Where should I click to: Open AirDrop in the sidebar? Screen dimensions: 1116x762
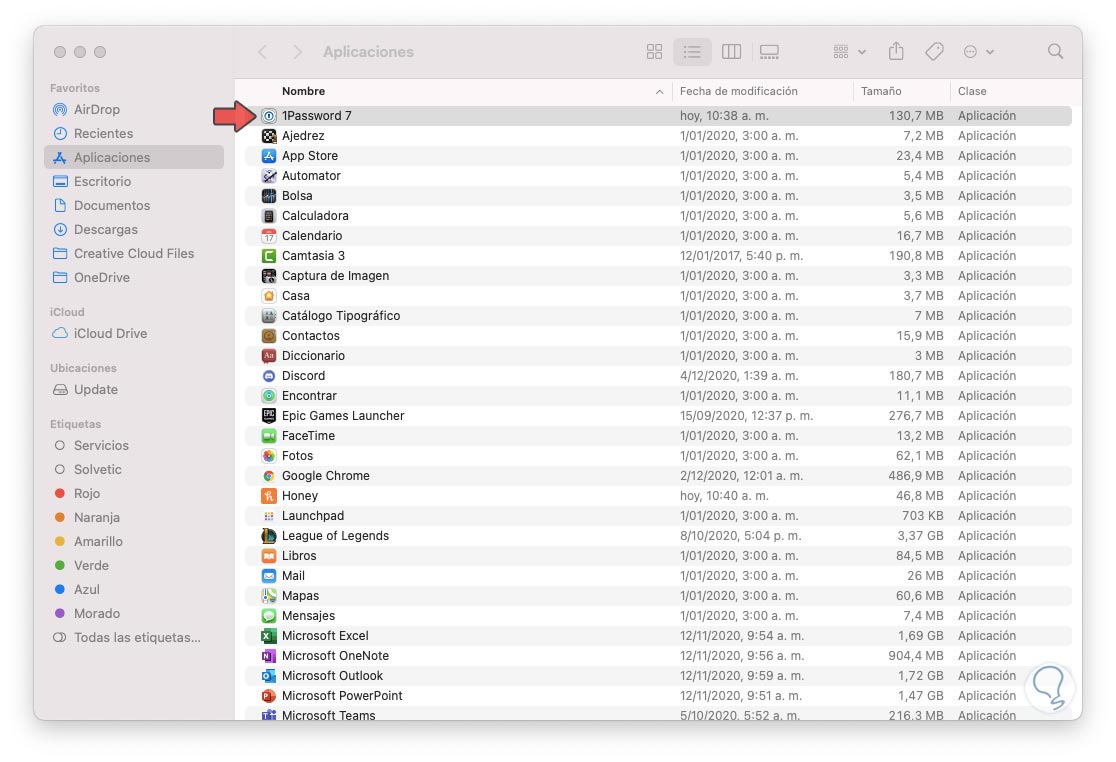tap(97, 110)
